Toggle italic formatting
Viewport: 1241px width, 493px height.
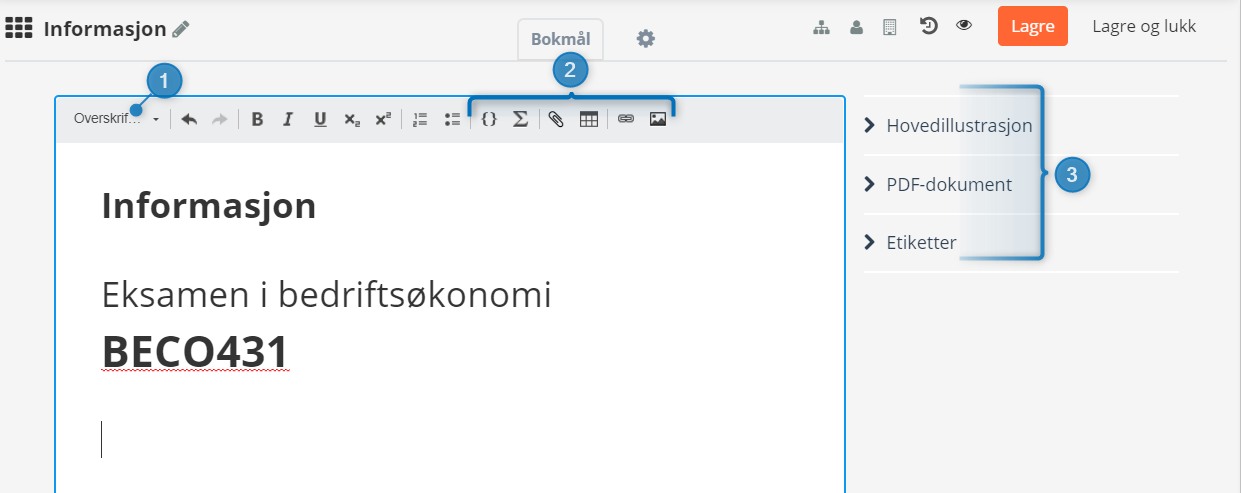coord(288,119)
